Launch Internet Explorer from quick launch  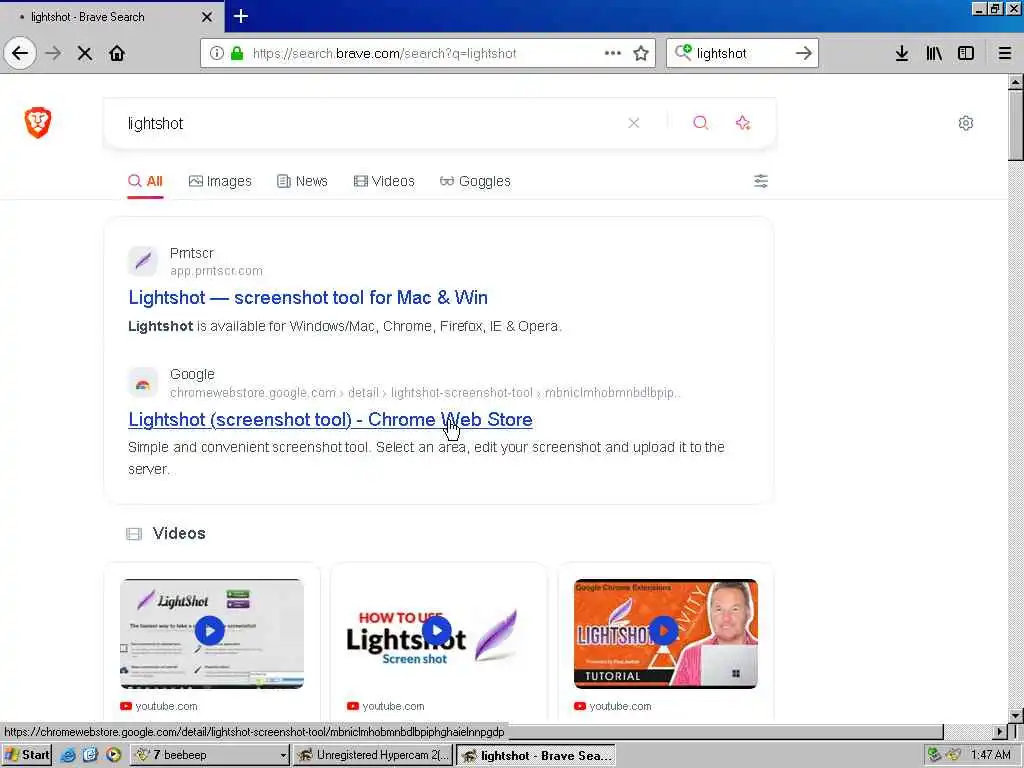[x=68, y=755]
